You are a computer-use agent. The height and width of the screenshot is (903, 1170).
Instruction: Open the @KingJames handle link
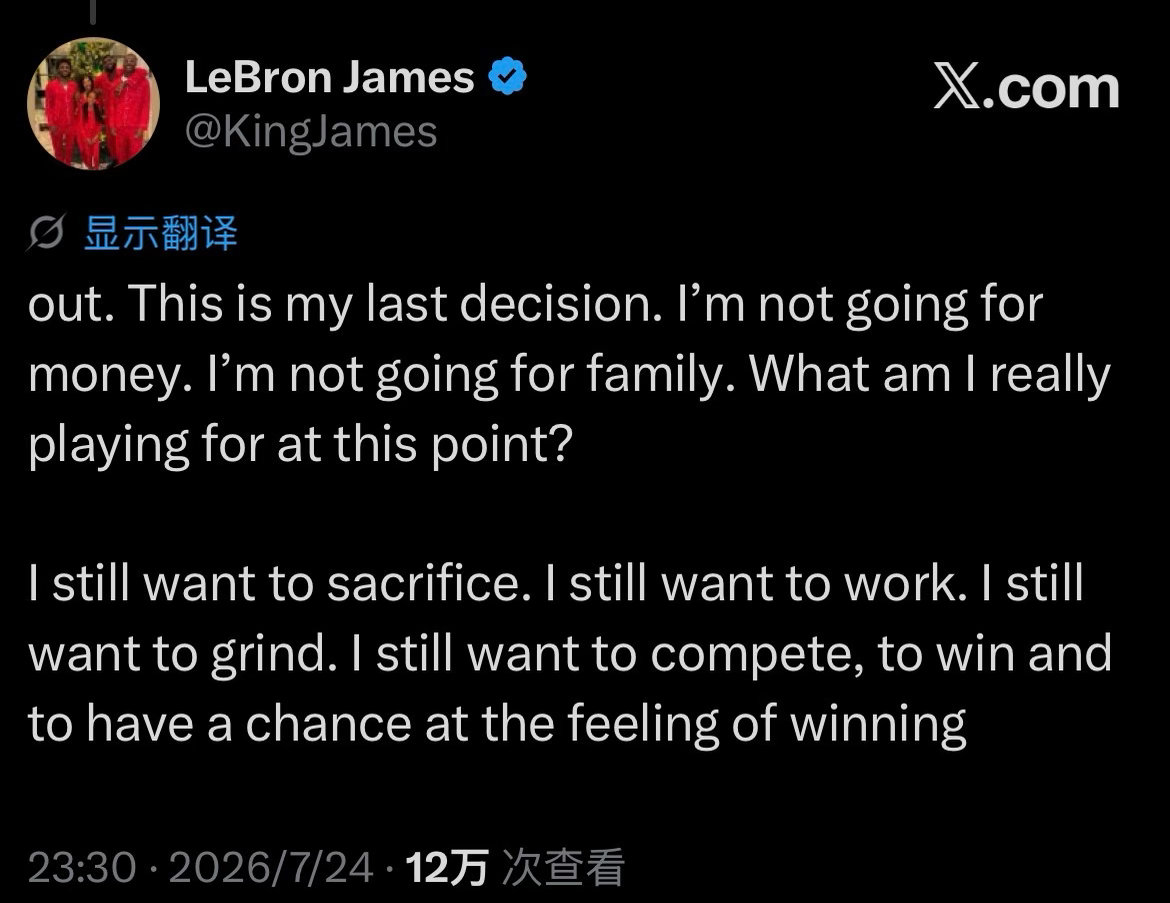tap(310, 132)
